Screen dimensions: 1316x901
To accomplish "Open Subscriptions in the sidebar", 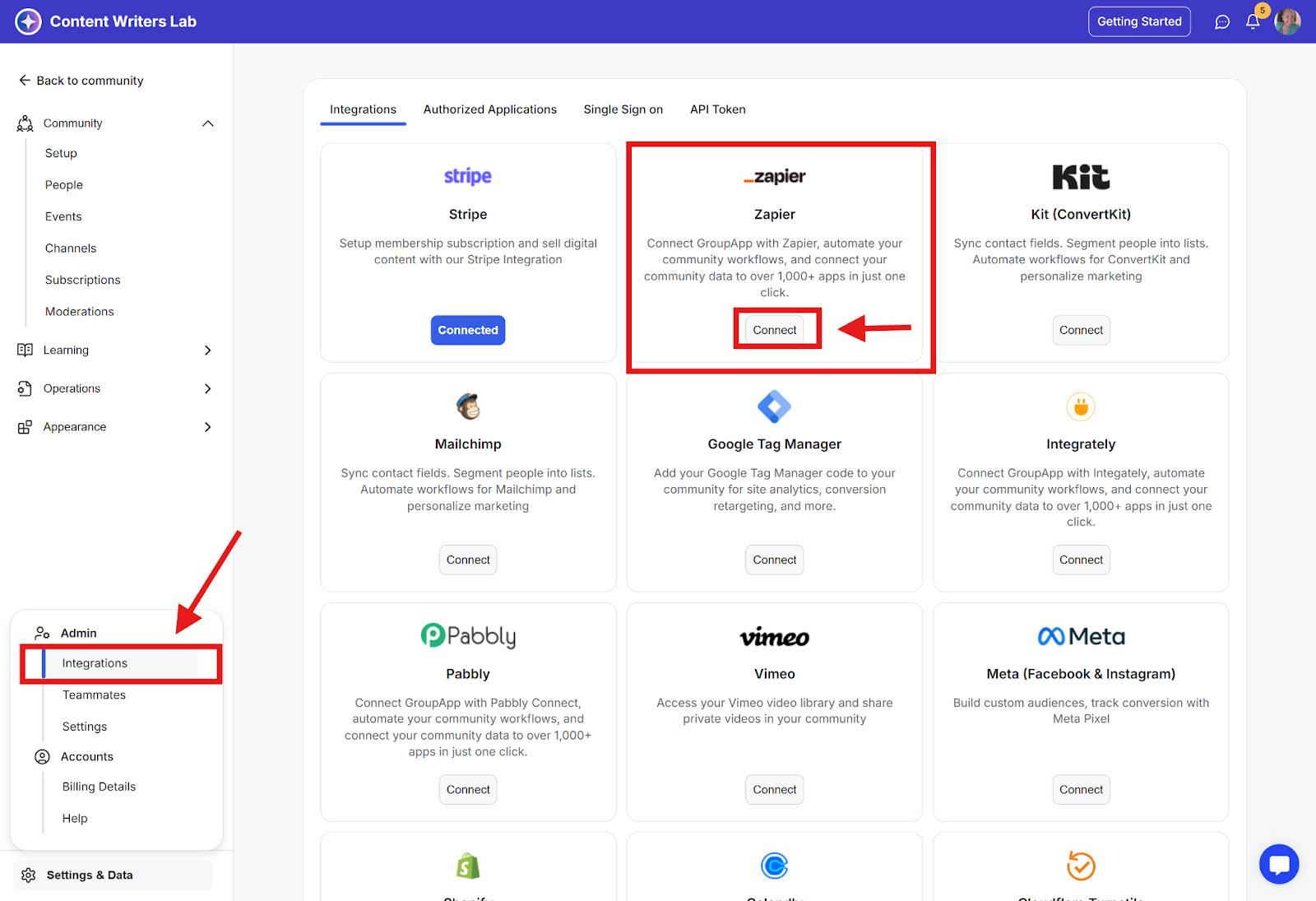I will coord(83,280).
